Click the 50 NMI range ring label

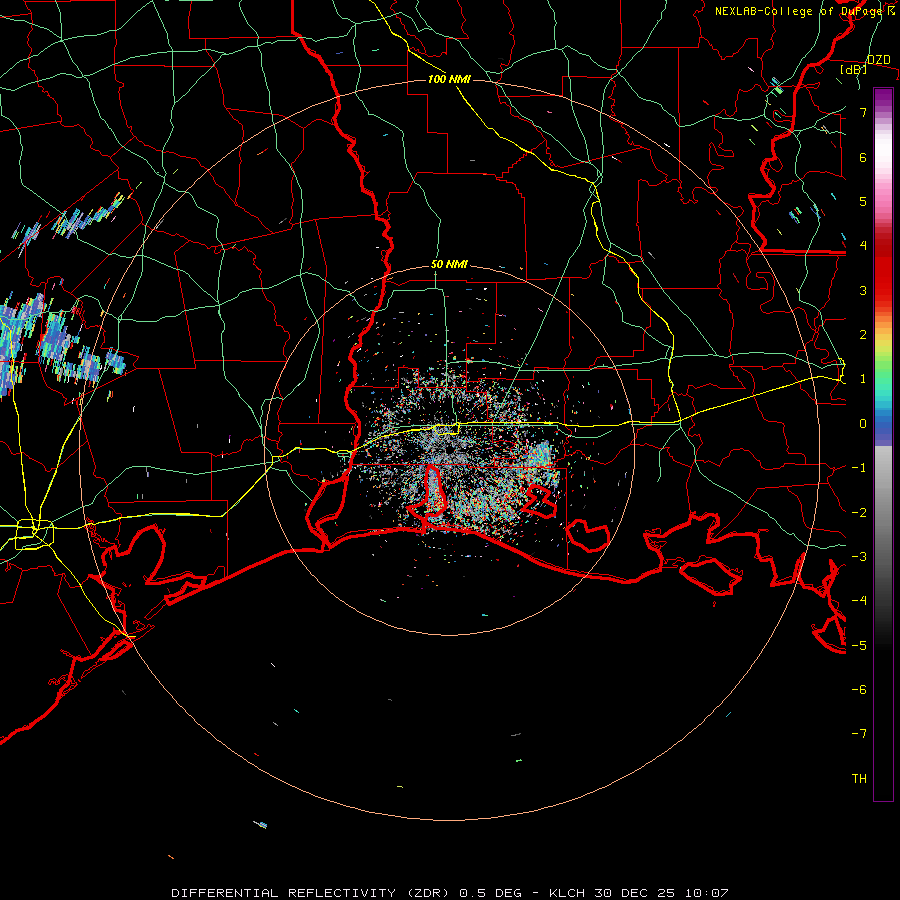coord(449,265)
